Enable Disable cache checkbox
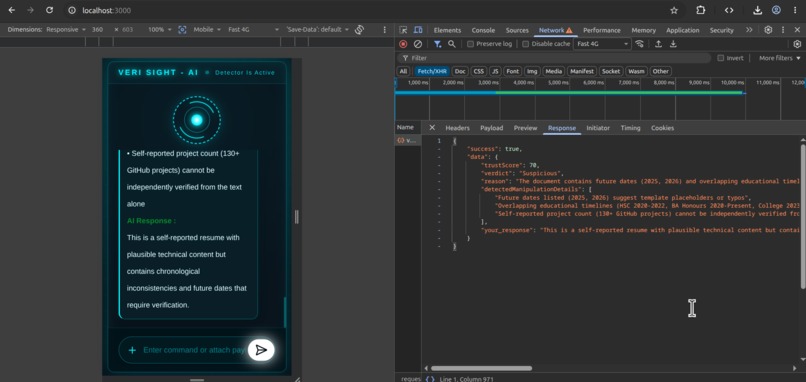Viewport: 806px width, 382px height. 525,44
